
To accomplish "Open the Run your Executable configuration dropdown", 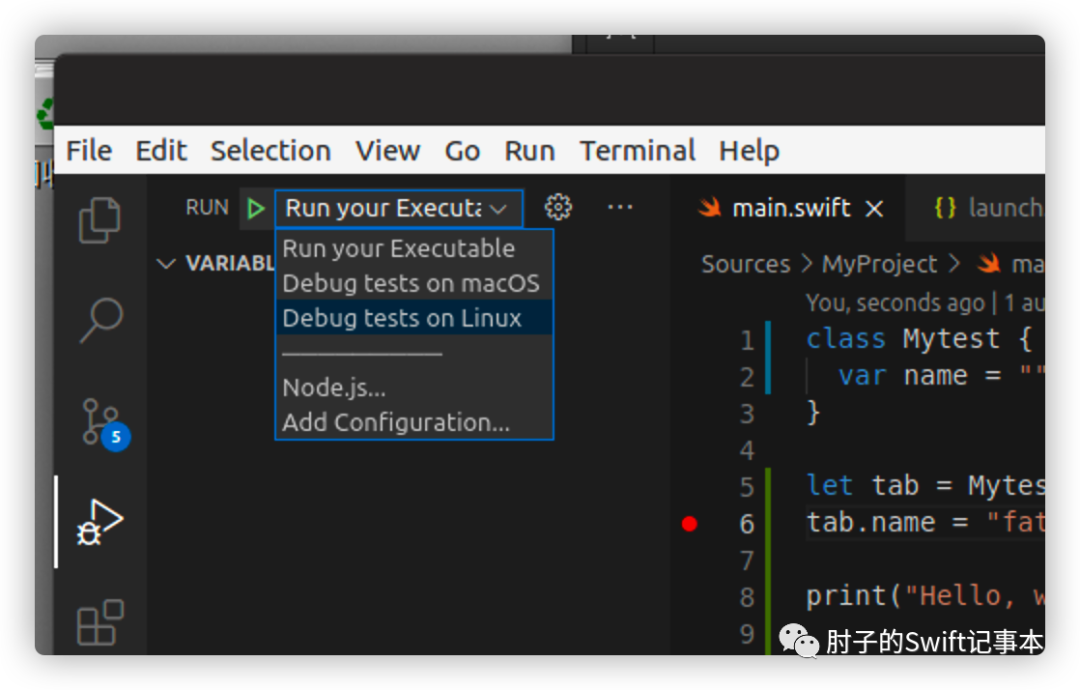I will [x=398, y=208].
